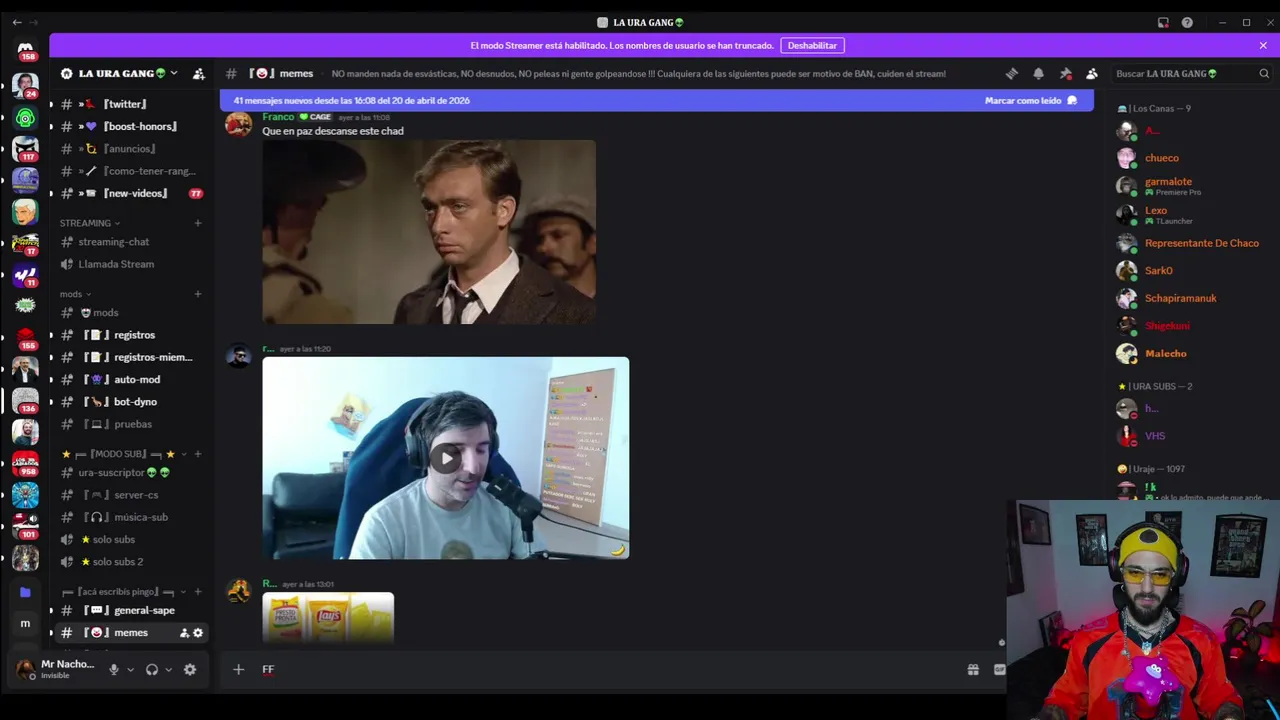Open microphone input options arrow
The width and height of the screenshot is (1280, 720).
[x=130, y=670]
